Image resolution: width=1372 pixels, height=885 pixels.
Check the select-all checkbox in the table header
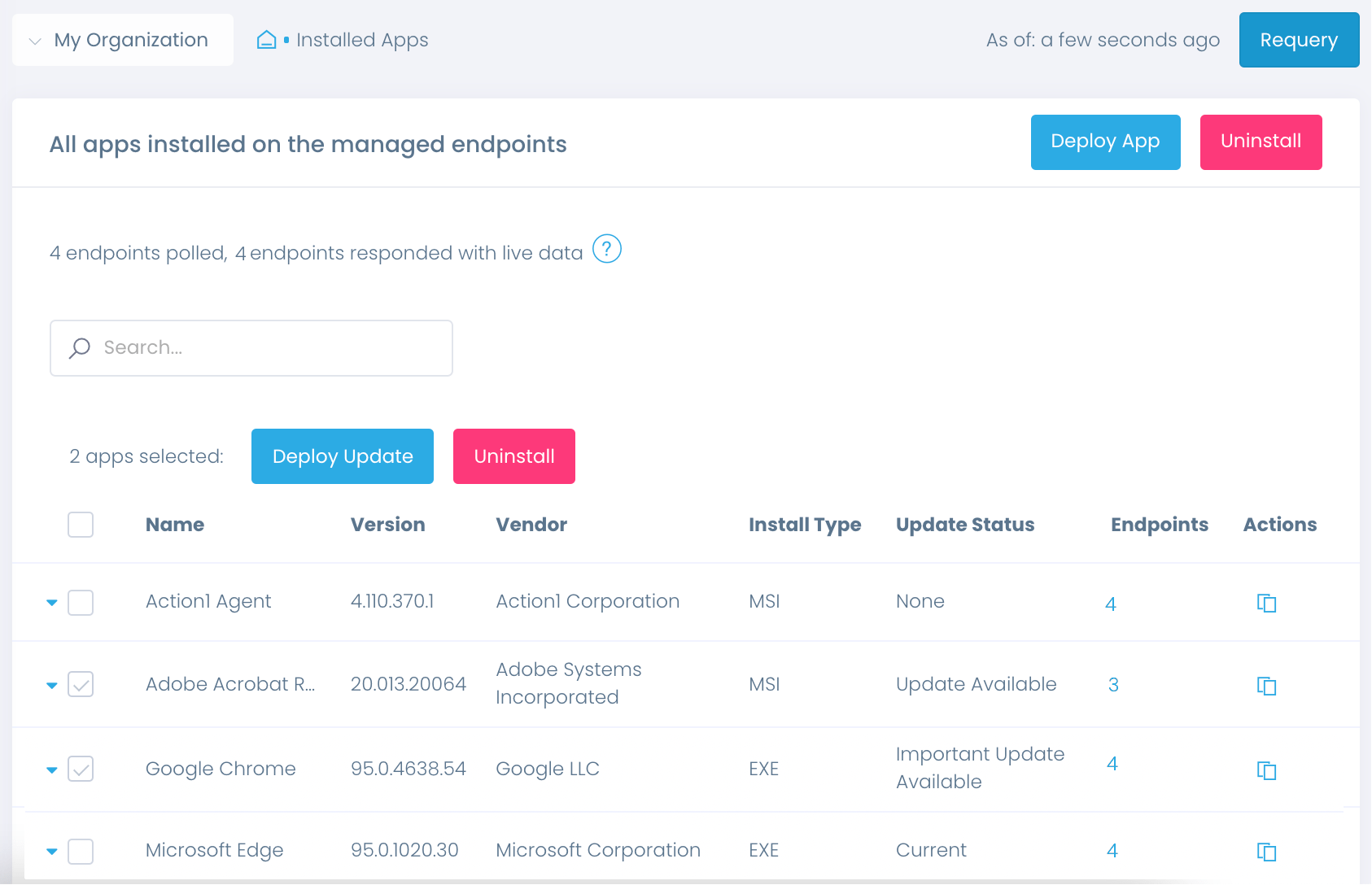click(80, 525)
